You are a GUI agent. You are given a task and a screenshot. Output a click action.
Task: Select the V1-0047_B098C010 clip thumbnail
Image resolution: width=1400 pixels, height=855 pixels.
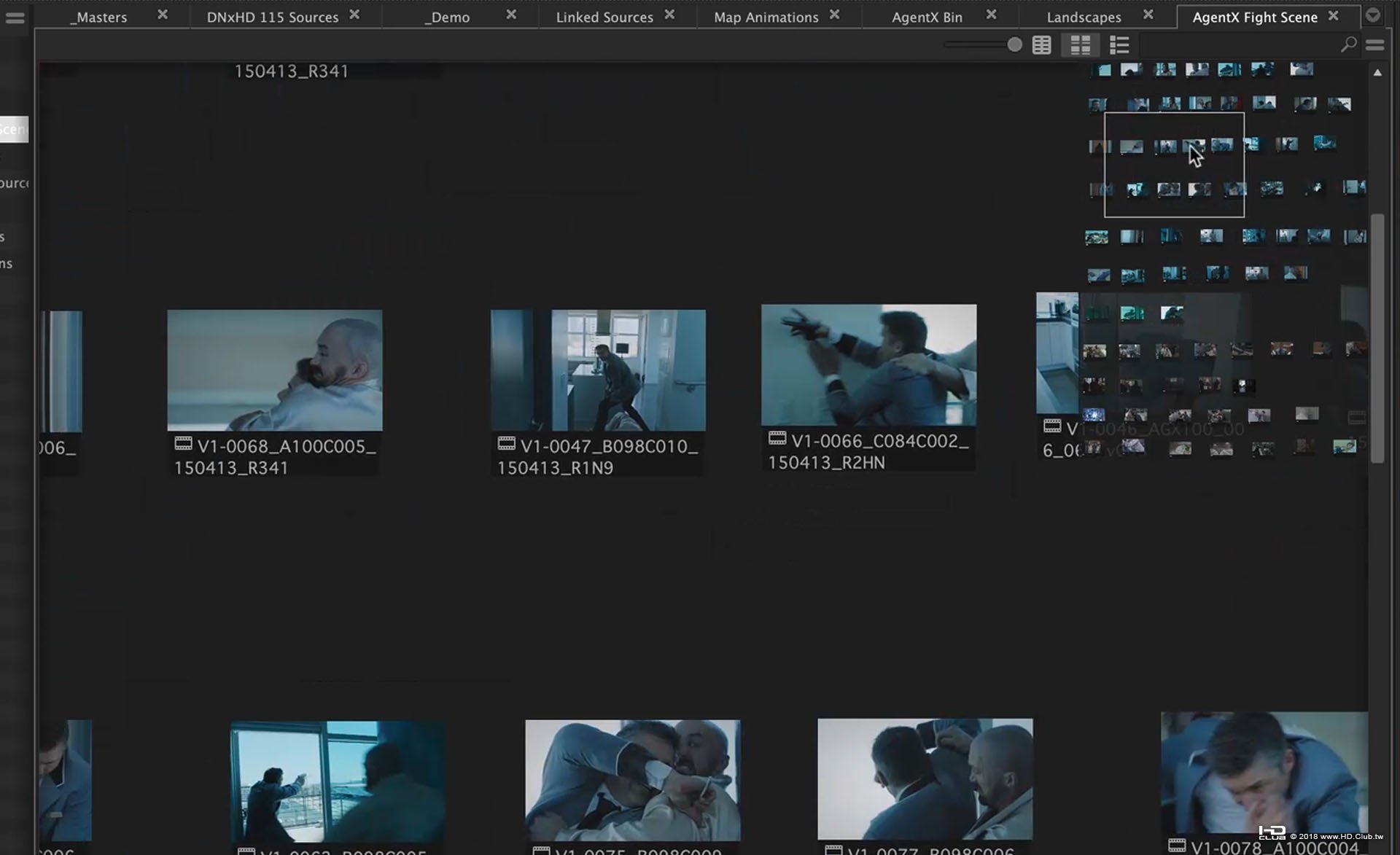point(598,370)
